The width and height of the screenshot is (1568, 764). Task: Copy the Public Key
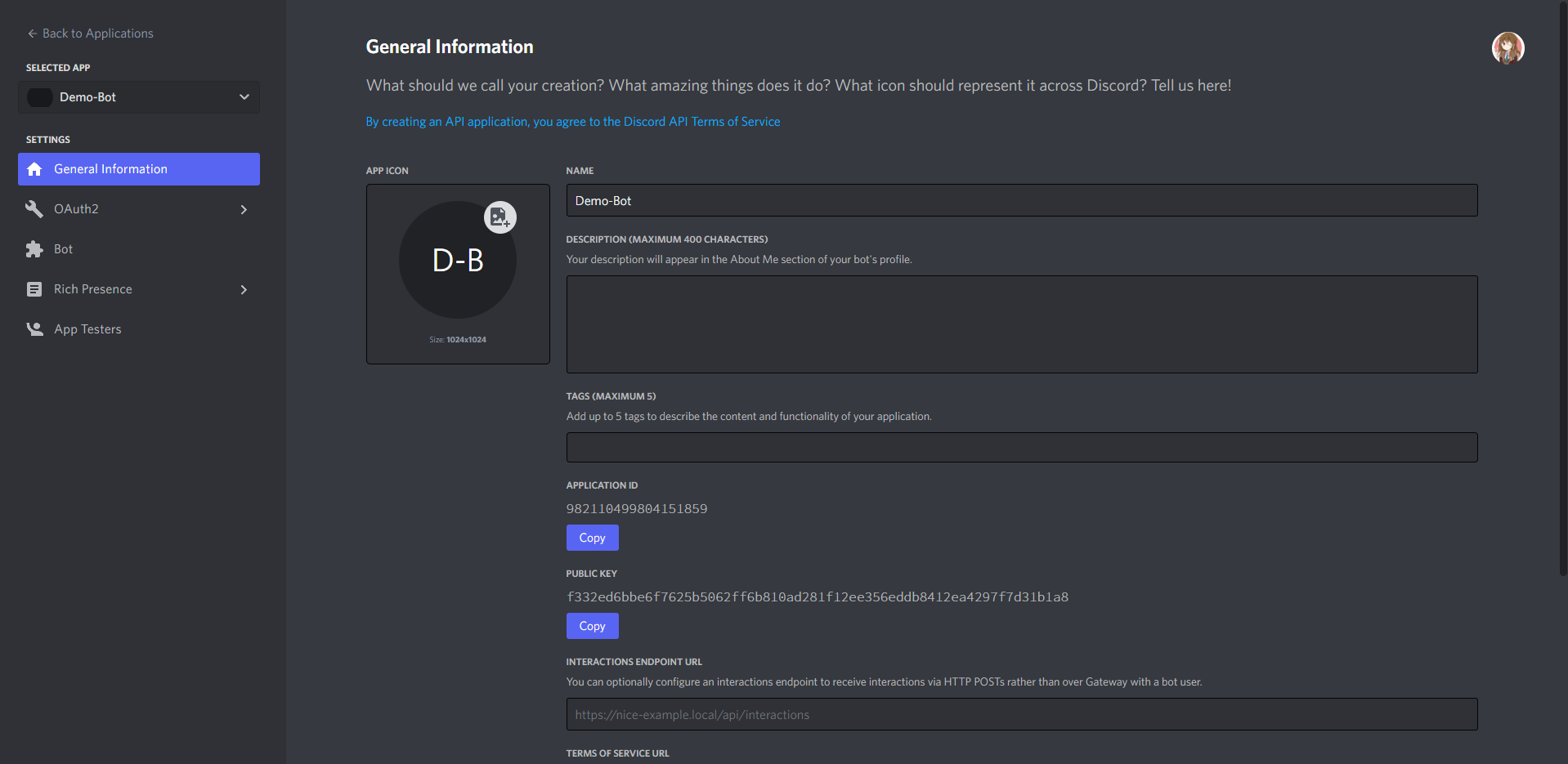point(592,626)
